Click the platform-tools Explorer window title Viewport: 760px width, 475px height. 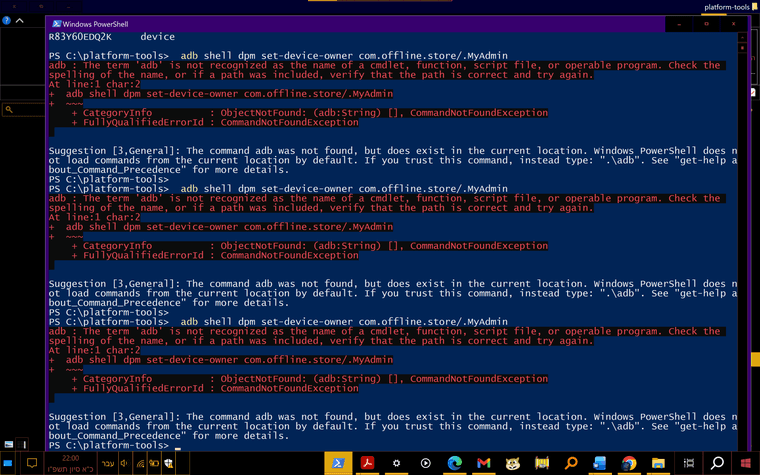point(727,7)
